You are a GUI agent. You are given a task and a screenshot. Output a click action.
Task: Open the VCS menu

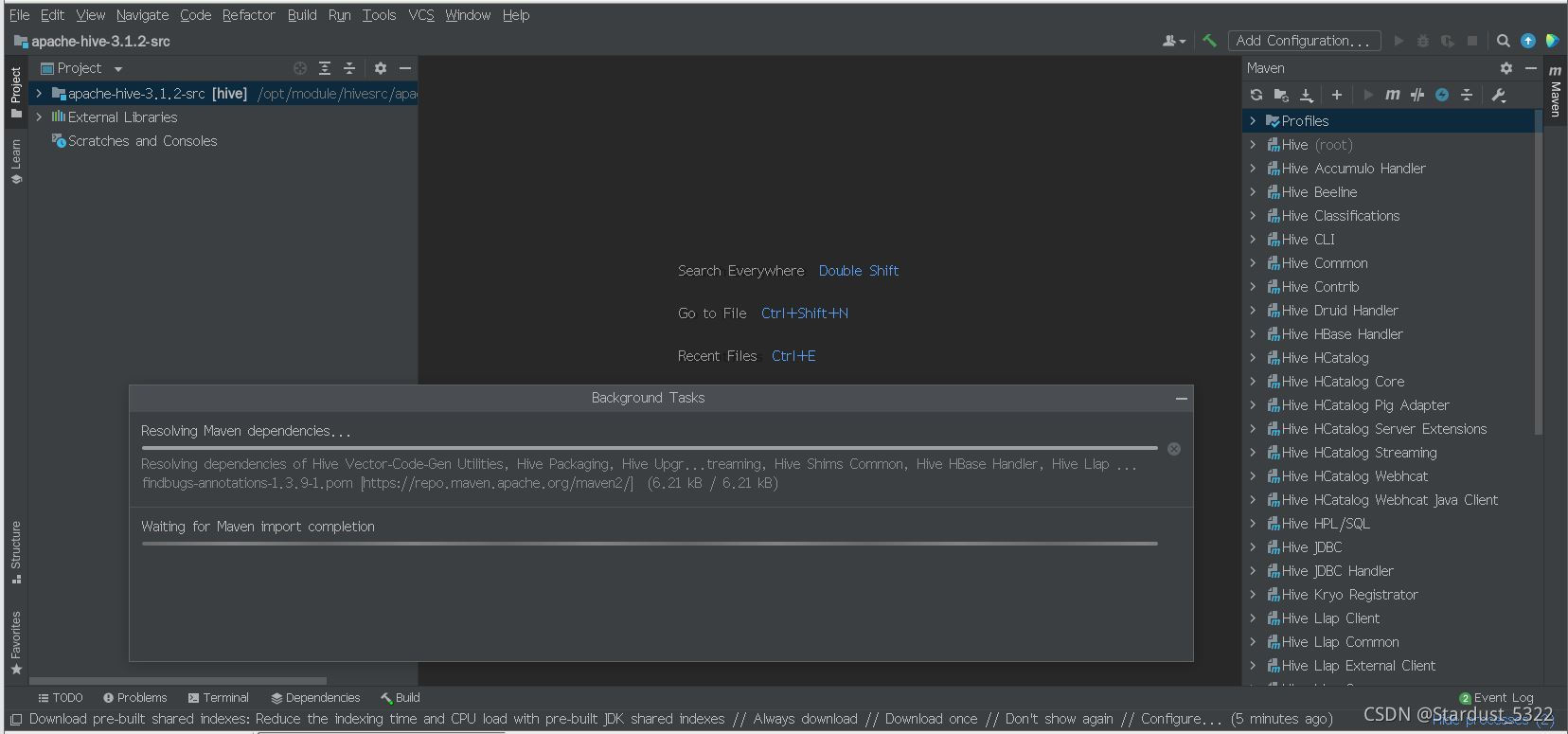(420, 15)
